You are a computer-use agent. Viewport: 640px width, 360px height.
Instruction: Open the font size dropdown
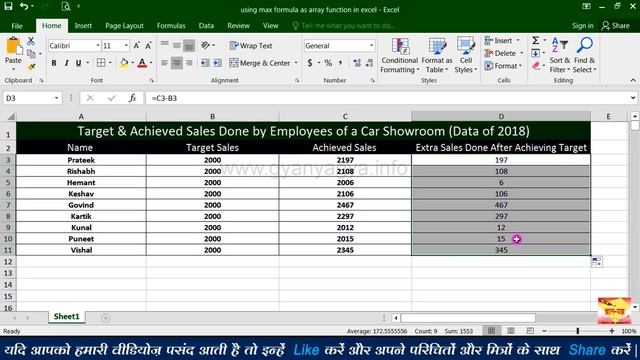coord(126,46)
